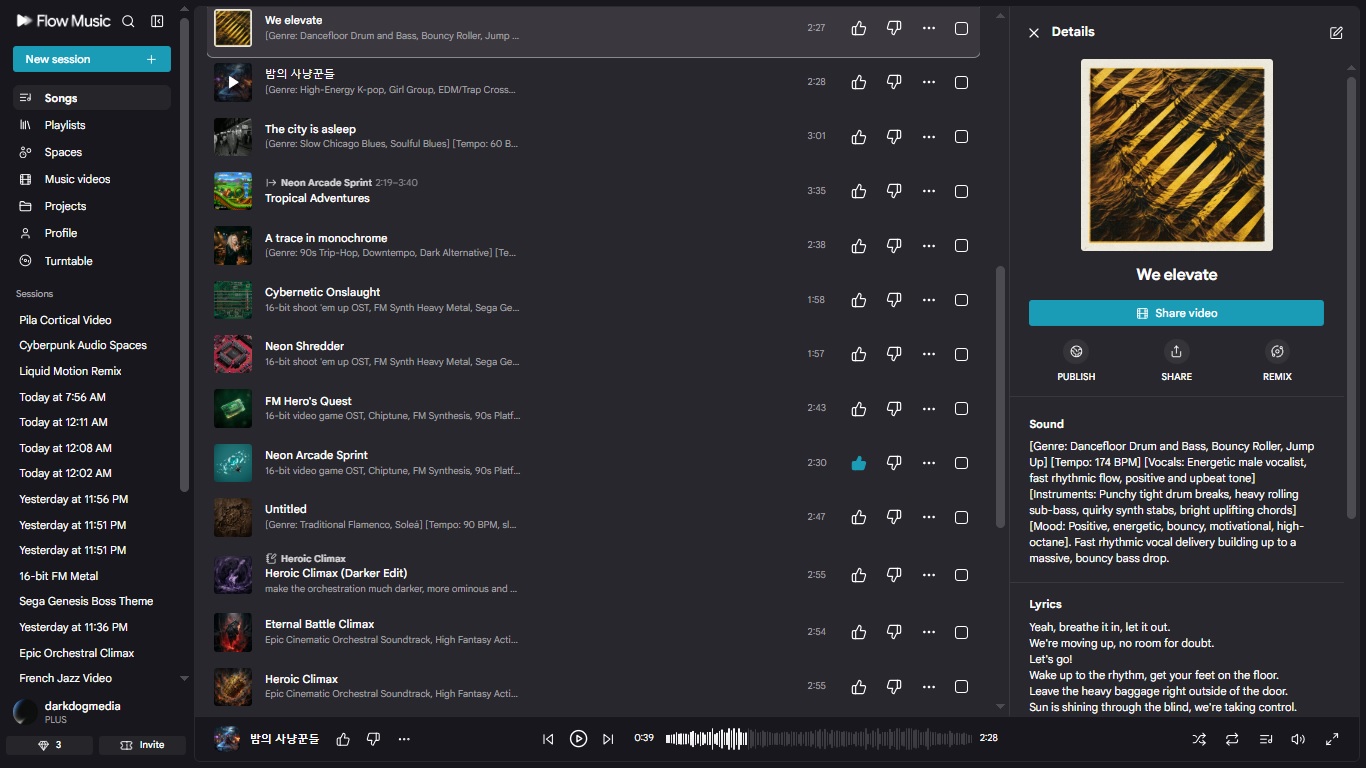Open more options for FM Hero's Quest
The width and height of the screenshot is (1366, 768).
coord(929,408)
